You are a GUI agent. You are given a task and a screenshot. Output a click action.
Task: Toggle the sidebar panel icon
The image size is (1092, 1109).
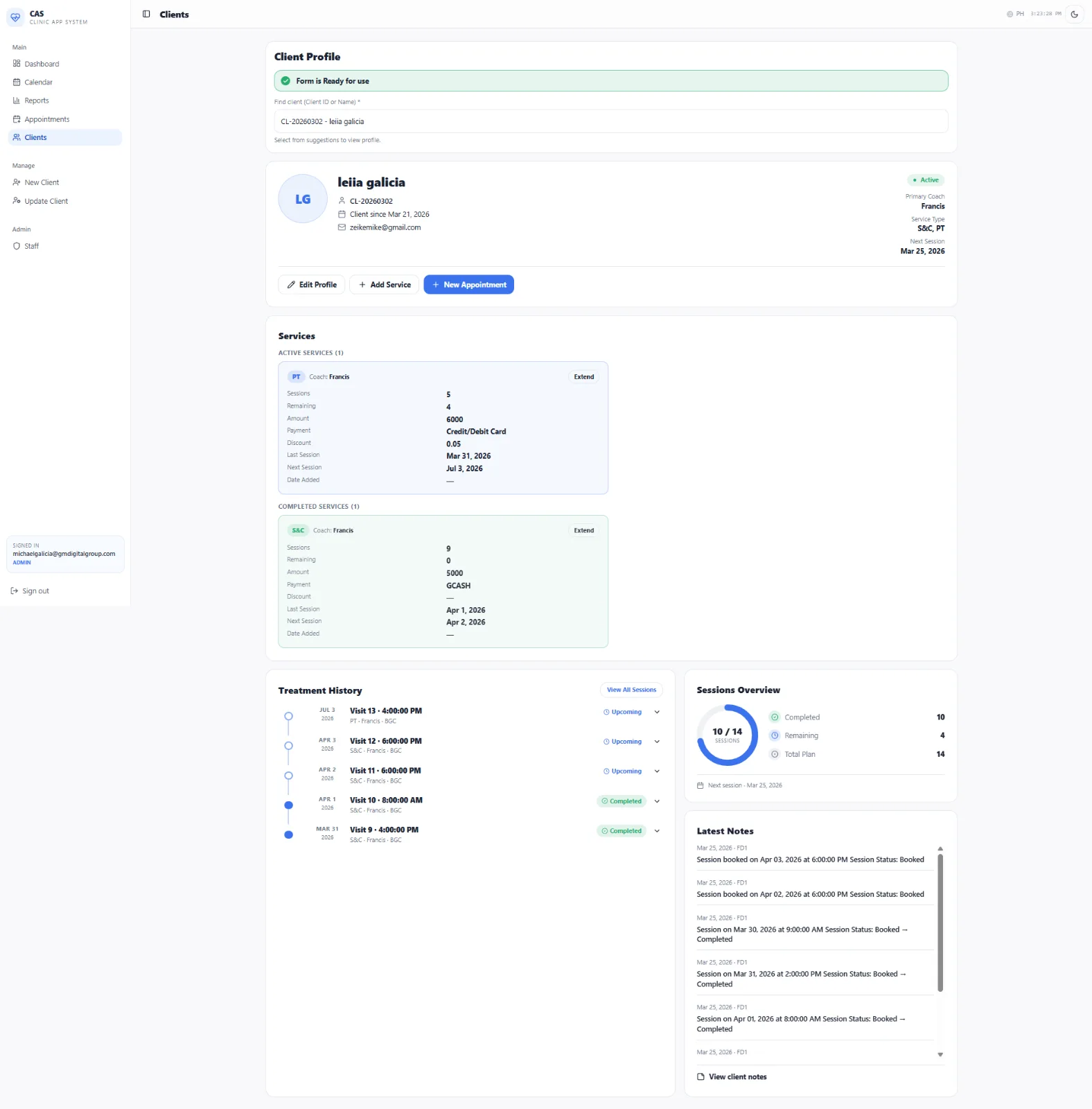point(146,14)
